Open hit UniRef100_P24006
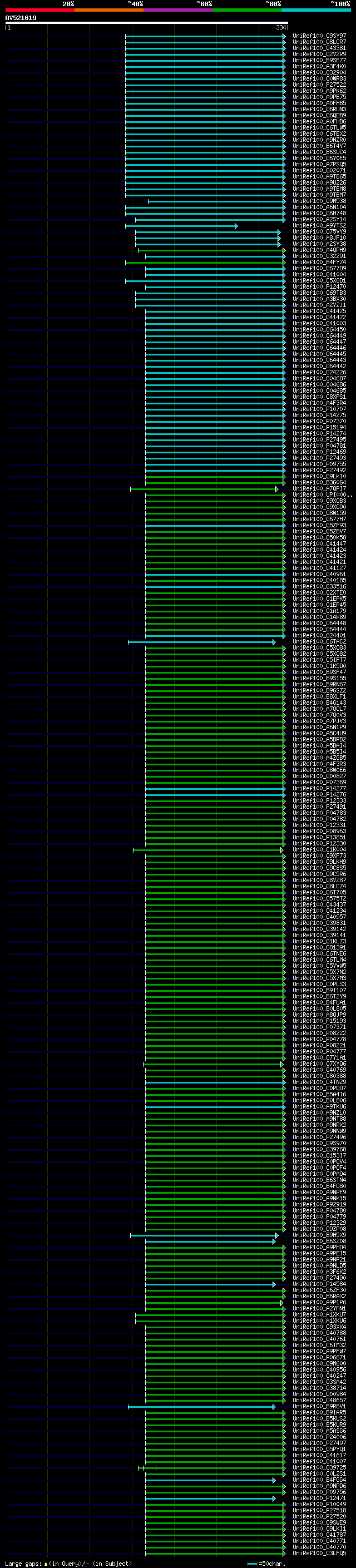356x1568 pixels. tap(319, 1437)
